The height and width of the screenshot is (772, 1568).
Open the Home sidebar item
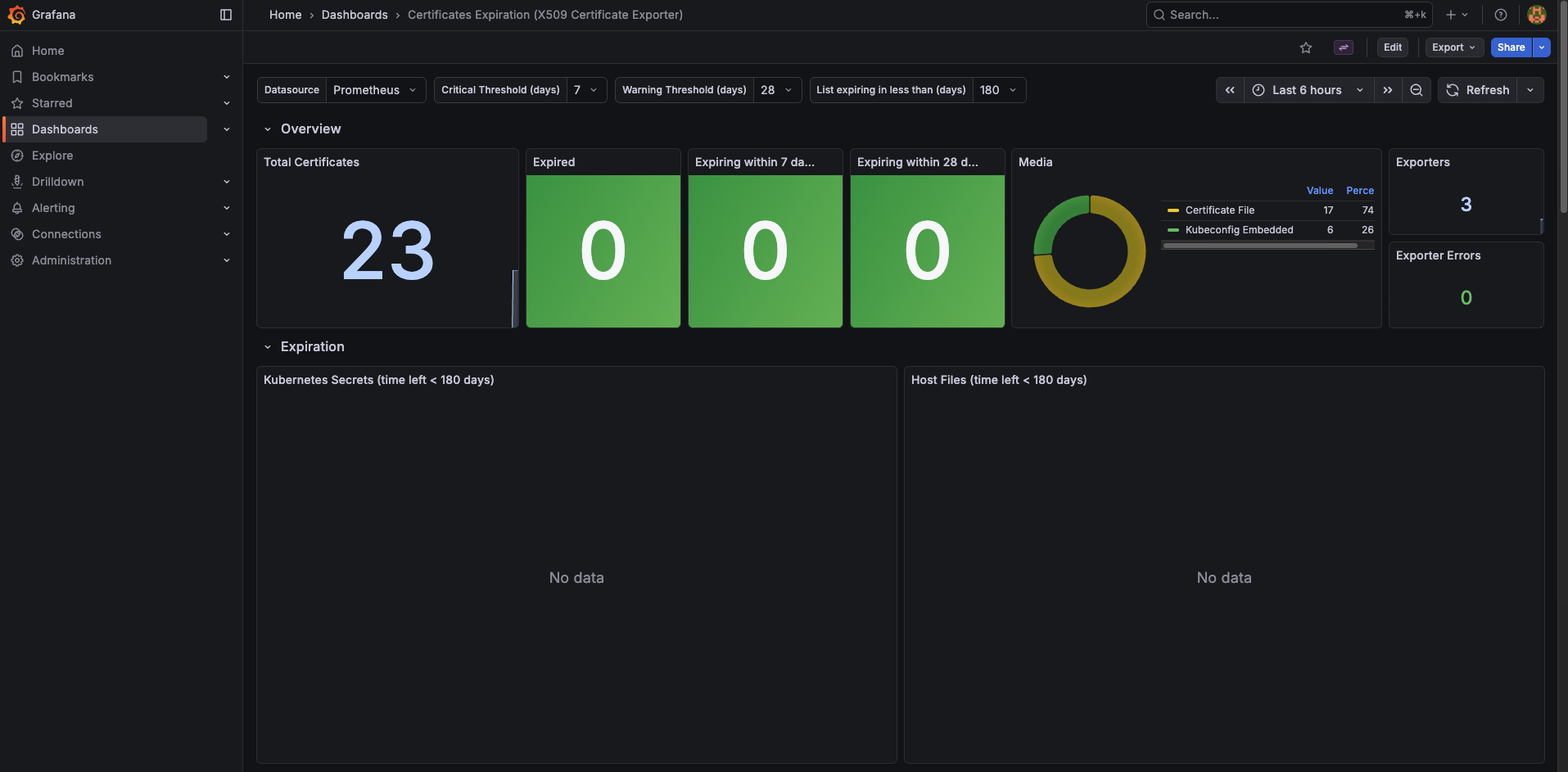[x=47, y=51]
